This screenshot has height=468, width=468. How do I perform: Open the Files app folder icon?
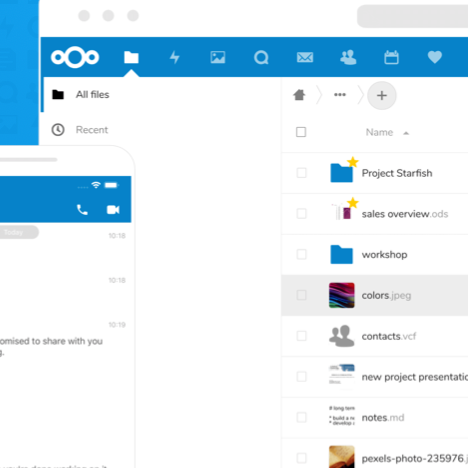(131, 57)
